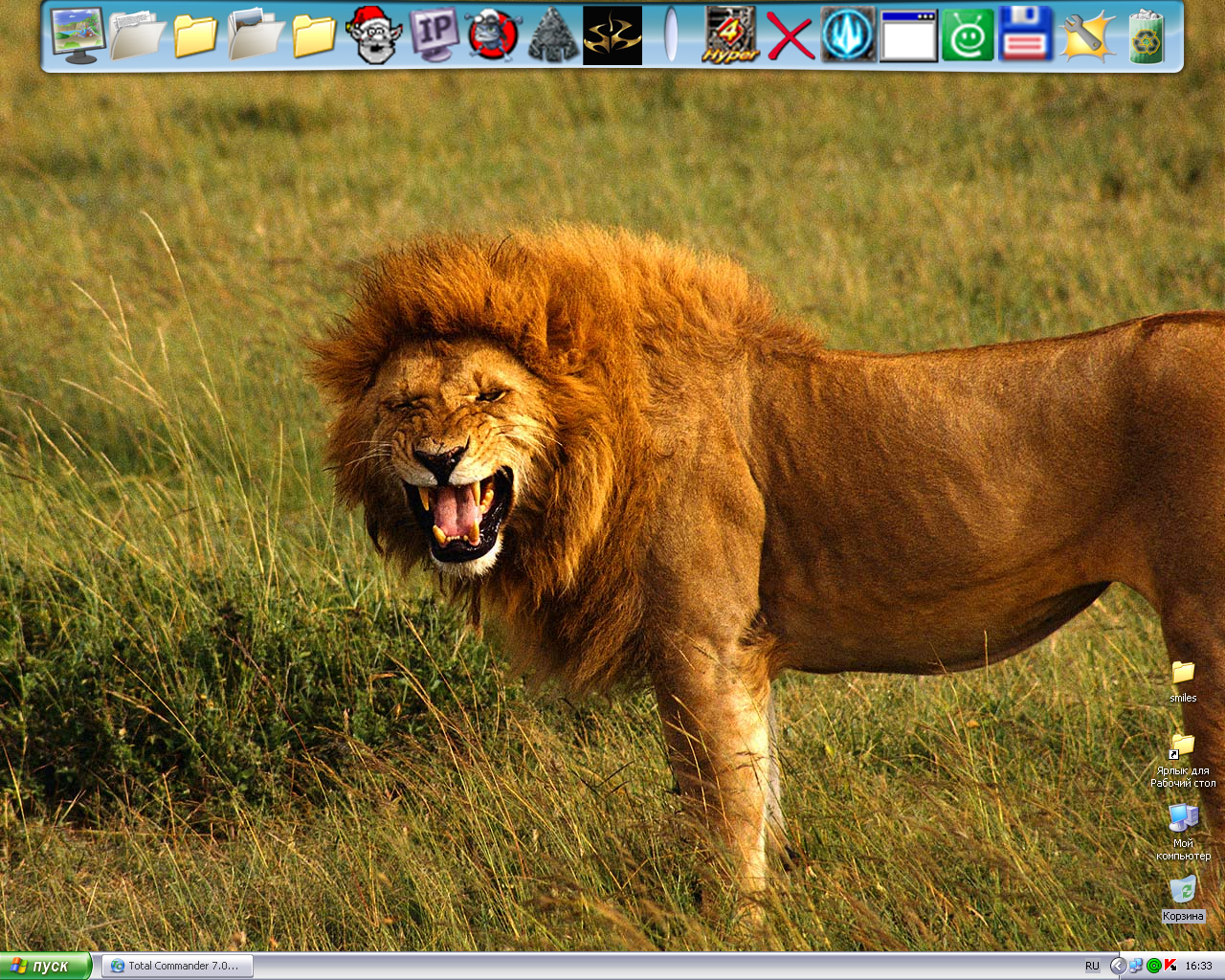Click the red X dock icon
The height and width of the screenshot is (980, 1225).
[790, 35]
